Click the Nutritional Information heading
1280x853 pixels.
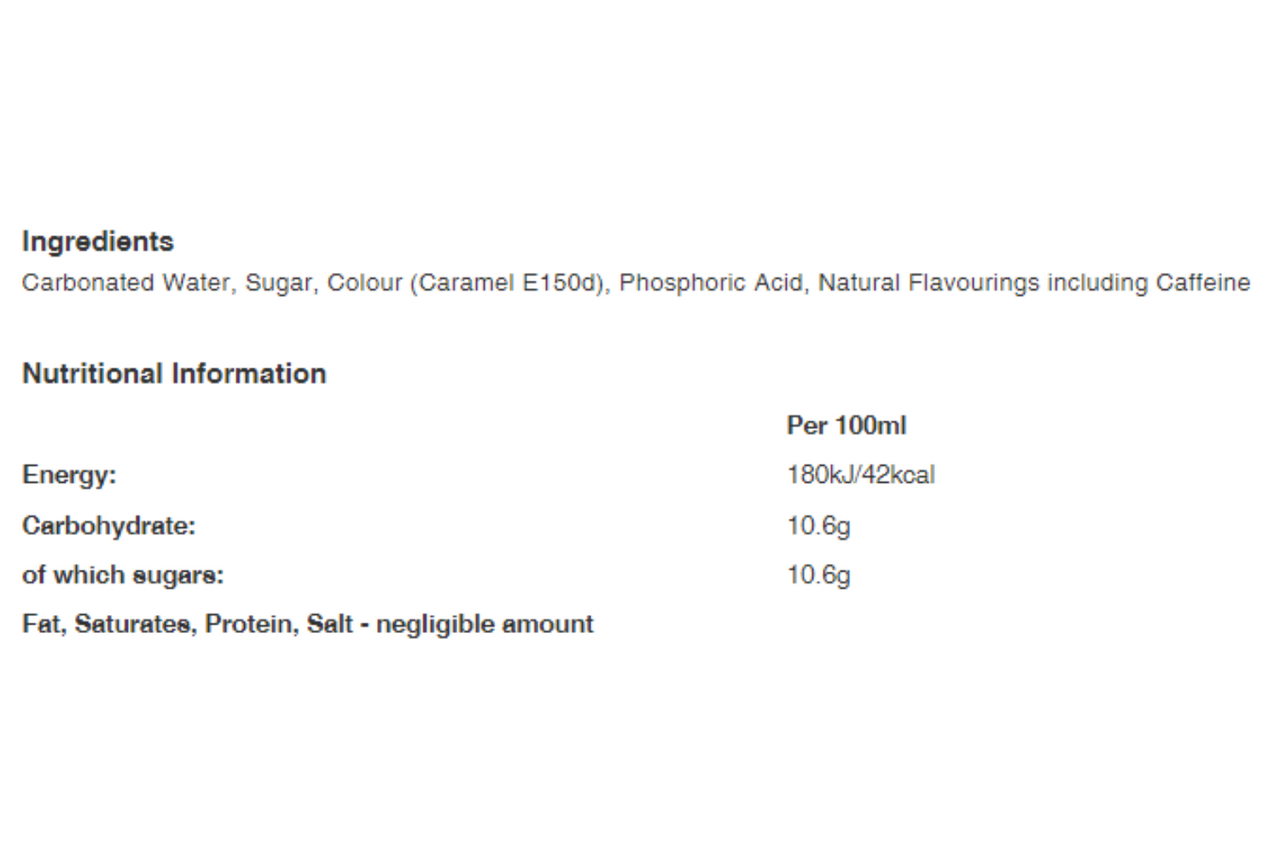(174, 374)
